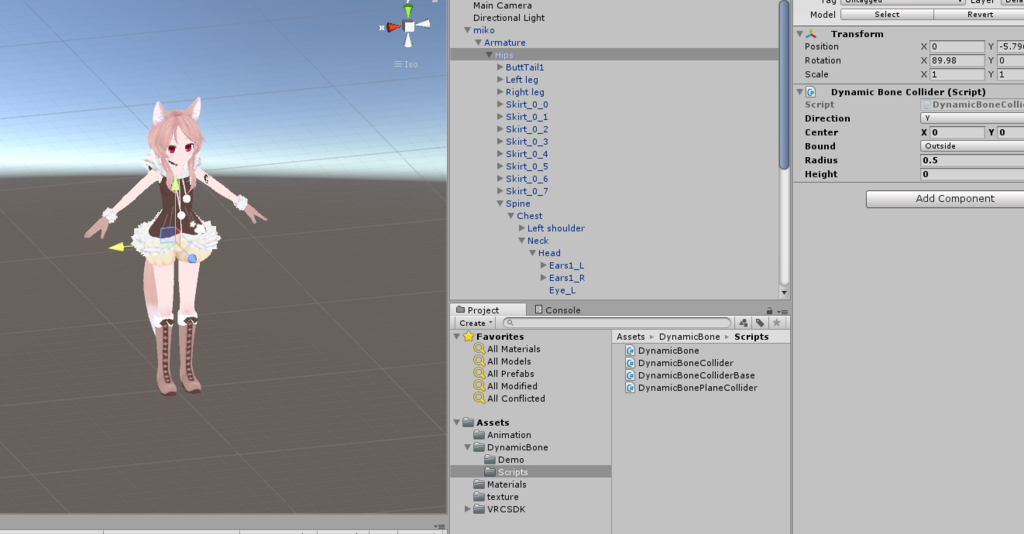Click the Materials folder icon

479,484
